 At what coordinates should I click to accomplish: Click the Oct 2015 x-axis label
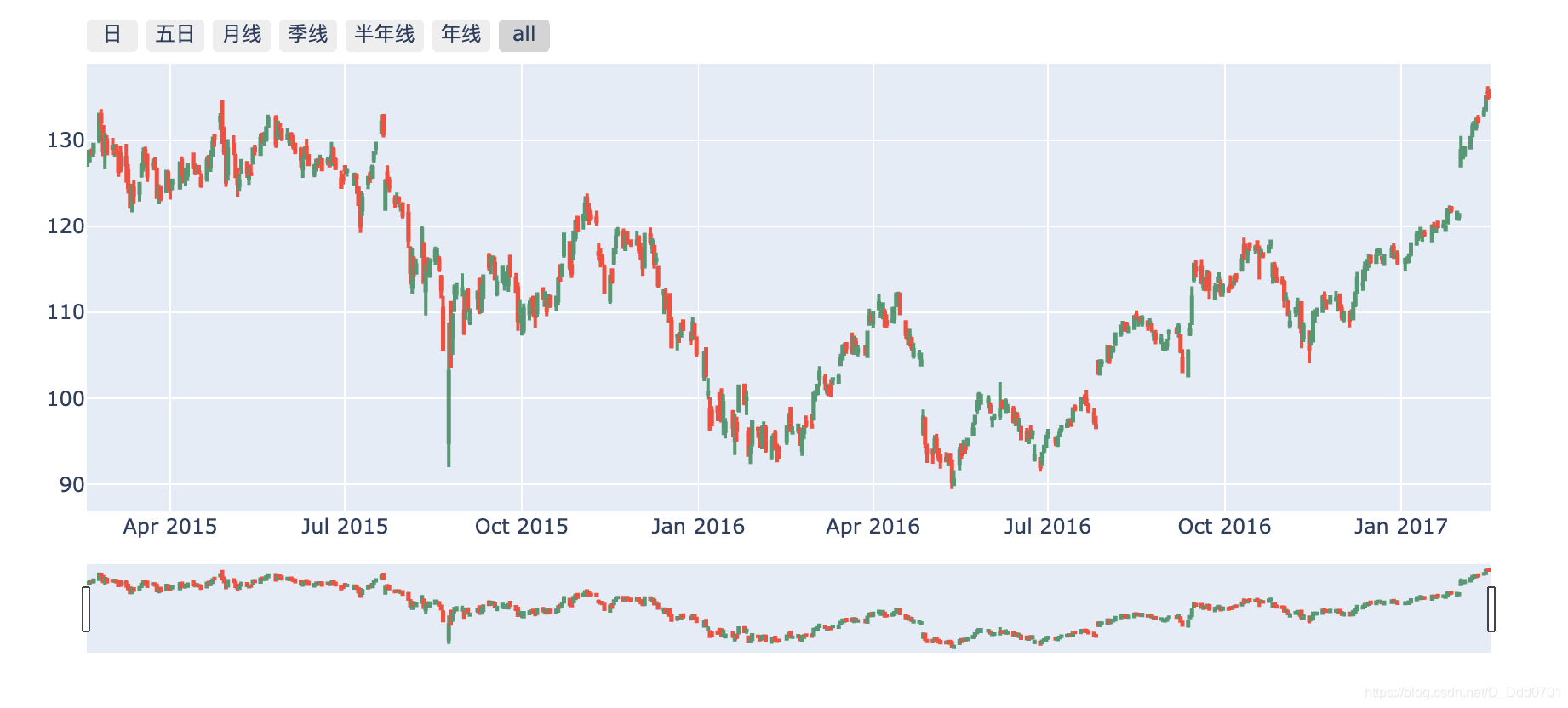click(522, 527)
